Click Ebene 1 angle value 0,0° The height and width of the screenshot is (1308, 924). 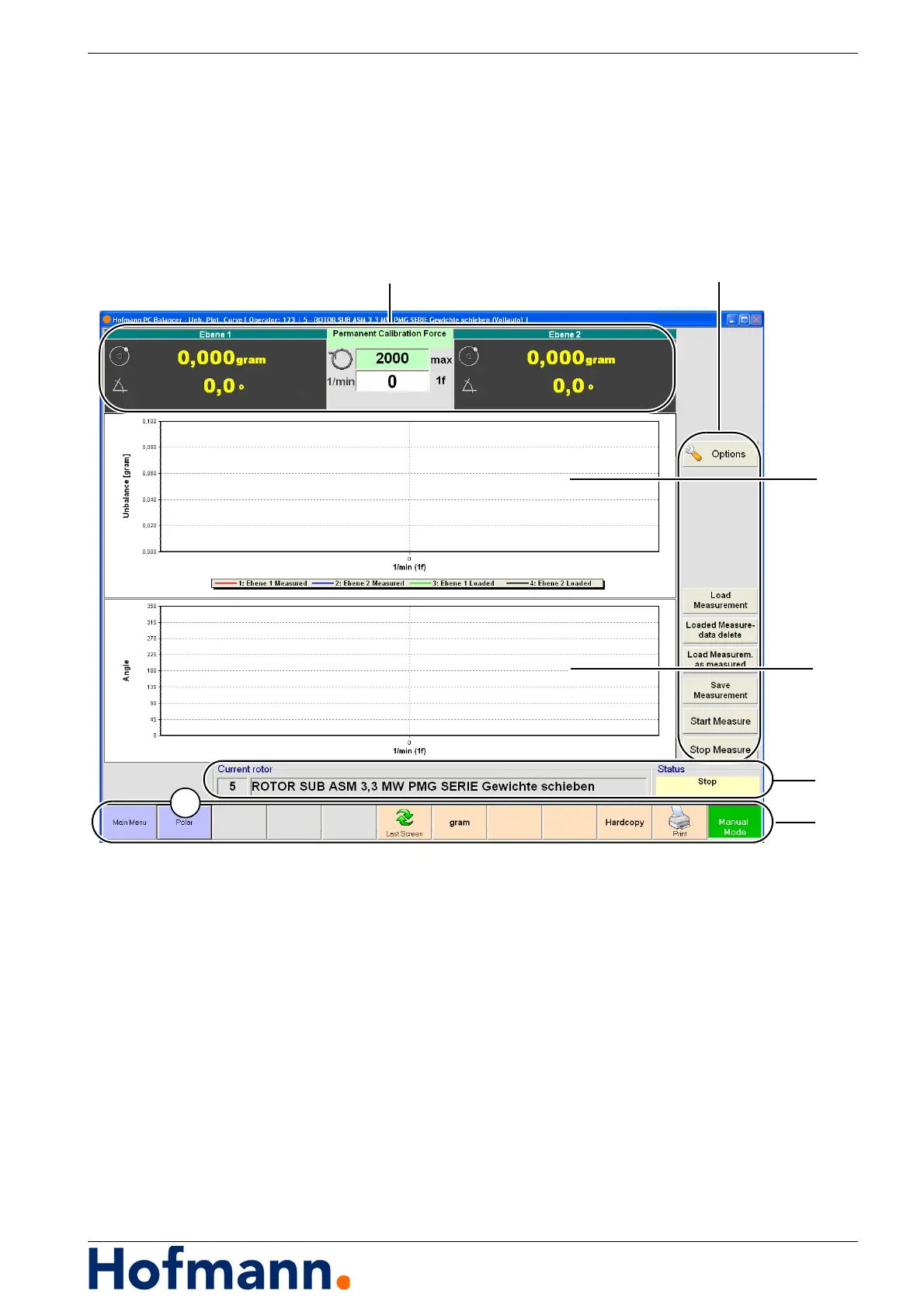224,386
